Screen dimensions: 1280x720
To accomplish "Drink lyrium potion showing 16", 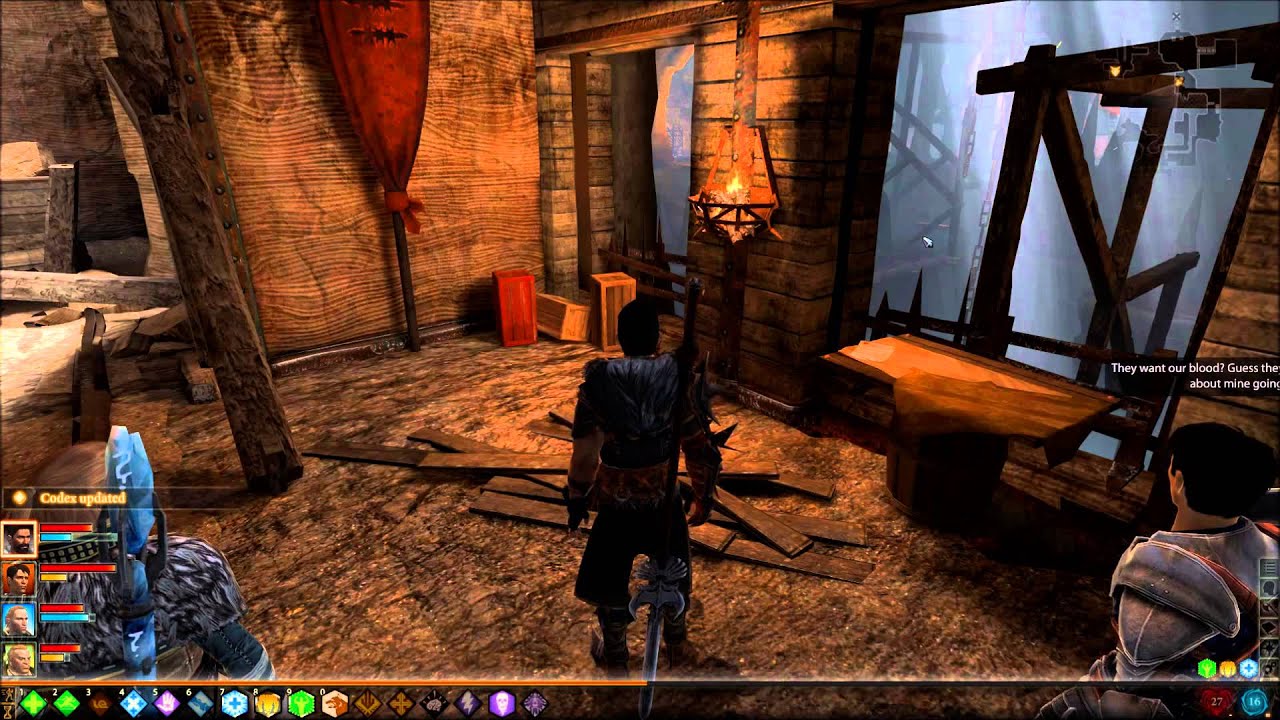I will tap(1255, 702).
